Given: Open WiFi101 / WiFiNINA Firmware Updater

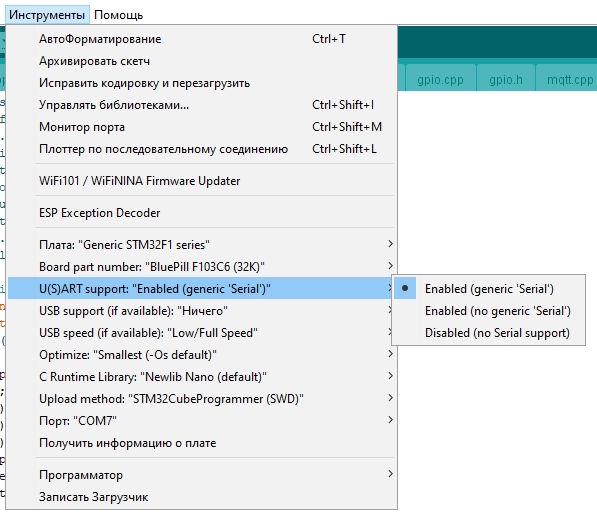Looking at the screenshot, I should point(201,181).
